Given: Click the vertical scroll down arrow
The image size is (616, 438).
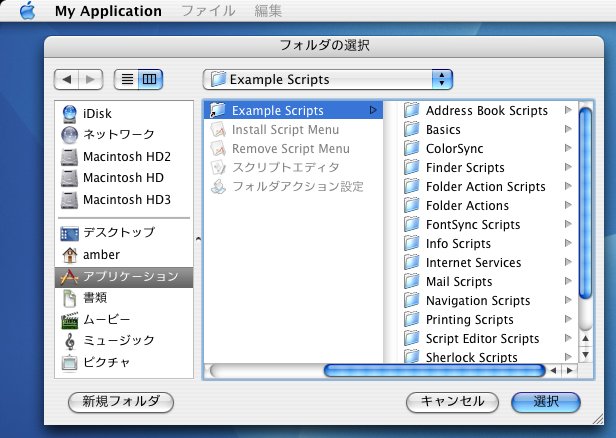Looking at the screenshot, I should (585, 354).
